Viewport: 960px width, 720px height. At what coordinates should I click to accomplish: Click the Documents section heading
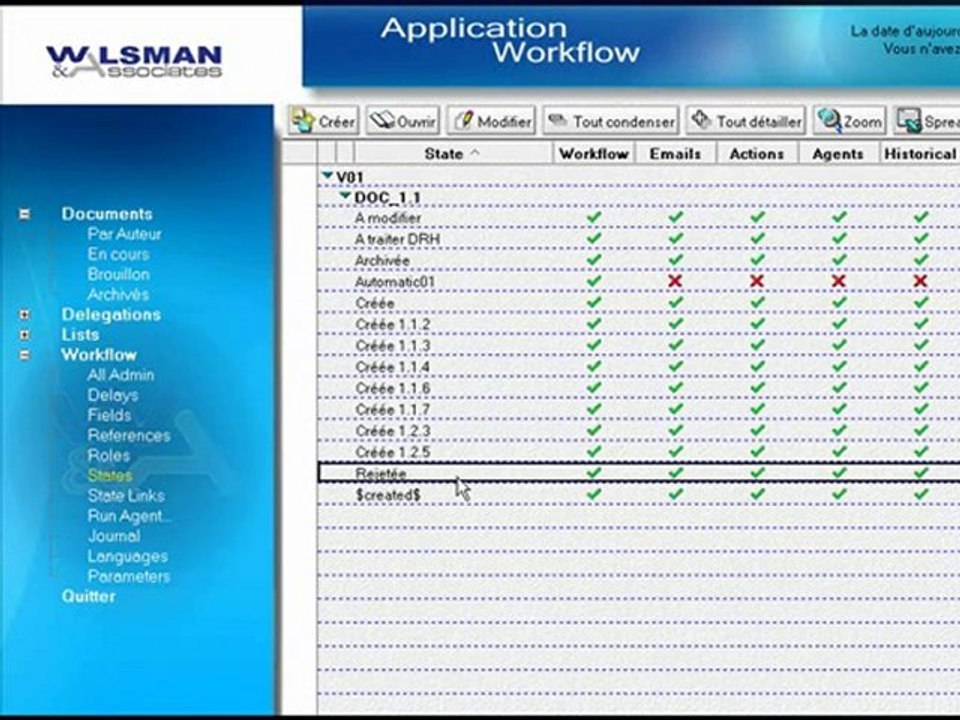107,214
